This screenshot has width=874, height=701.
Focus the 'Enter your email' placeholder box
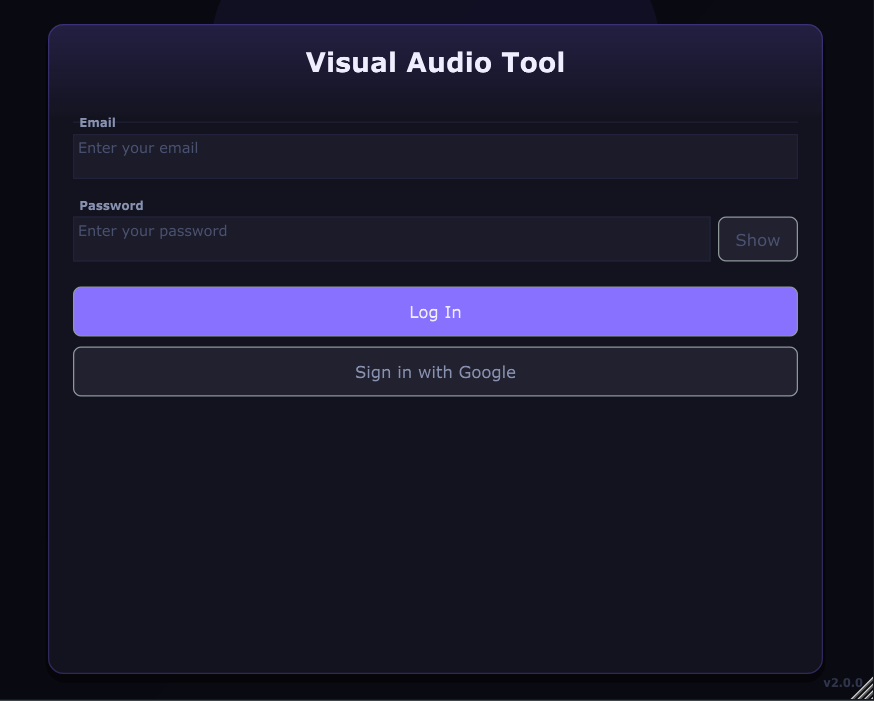[435, 156]
